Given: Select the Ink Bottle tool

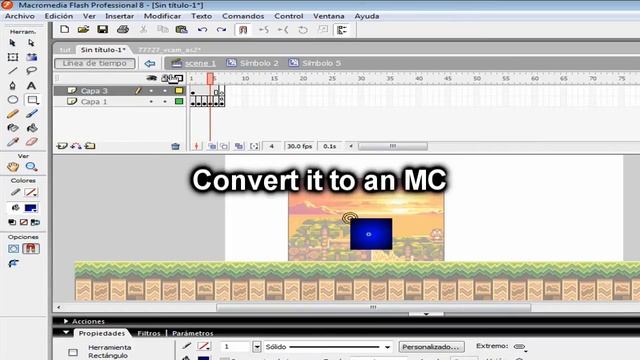Looking at the screenshot, I should tap(13, 128).
